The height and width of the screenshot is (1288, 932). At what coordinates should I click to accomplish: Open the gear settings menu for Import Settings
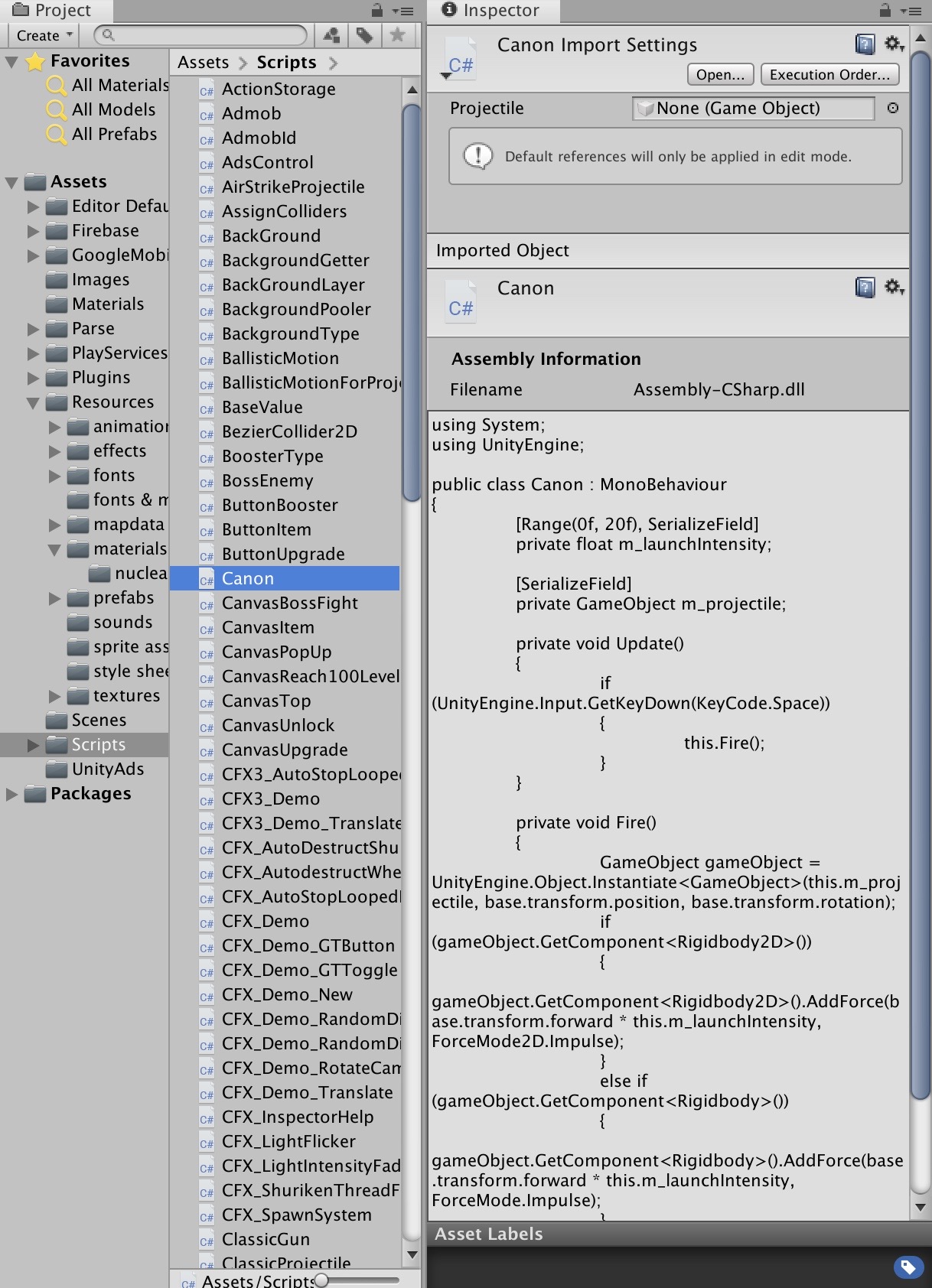894,44
